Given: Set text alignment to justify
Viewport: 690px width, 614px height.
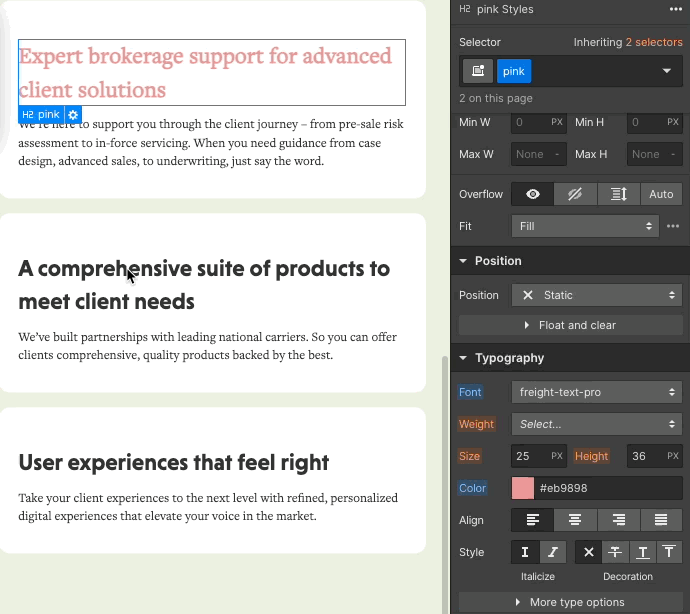Looking at the screenshot, I should click(661, 520).
